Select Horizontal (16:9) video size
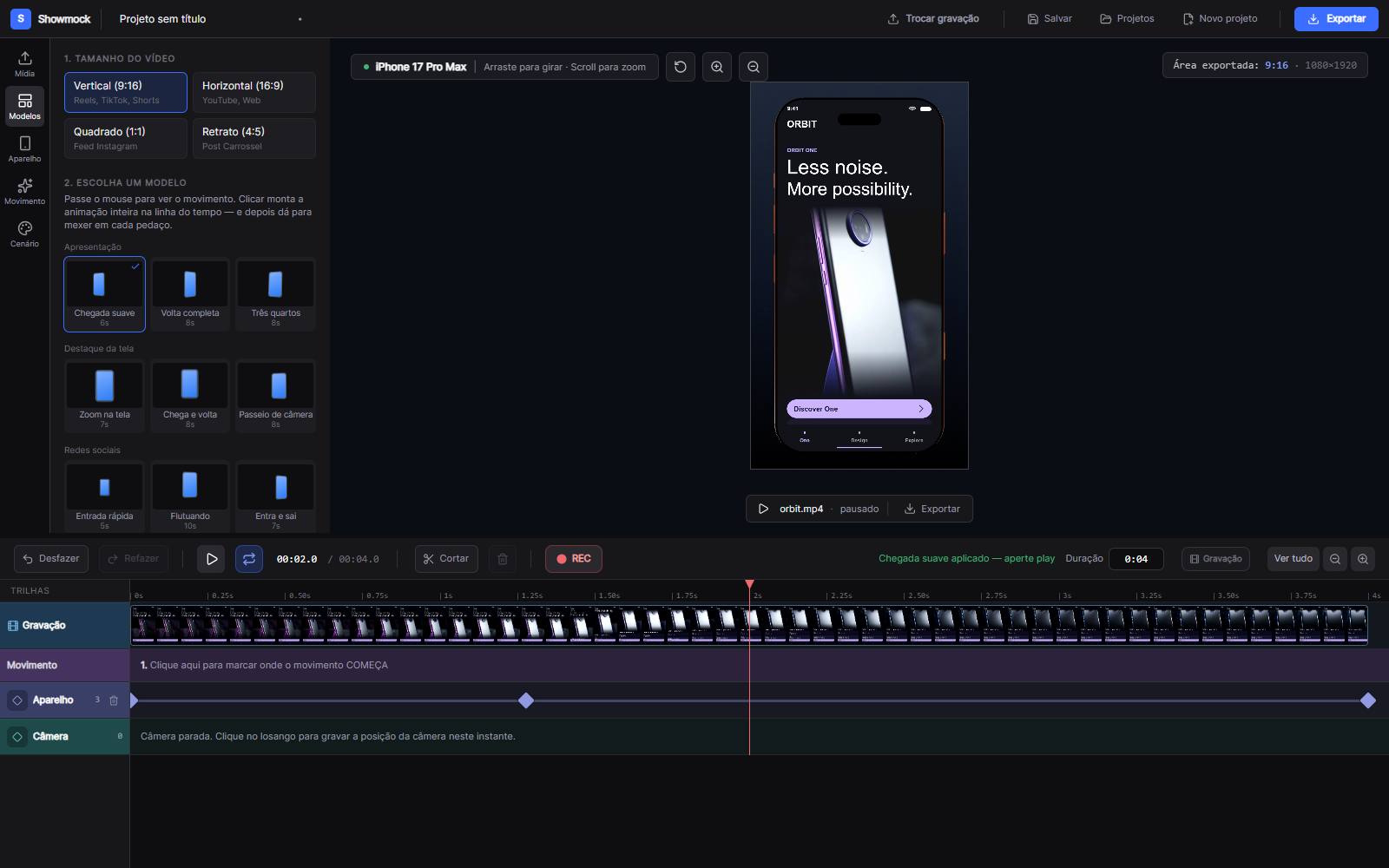This screenshot has width=1389, height=868. pyautogui.click(x=253, y=92)
